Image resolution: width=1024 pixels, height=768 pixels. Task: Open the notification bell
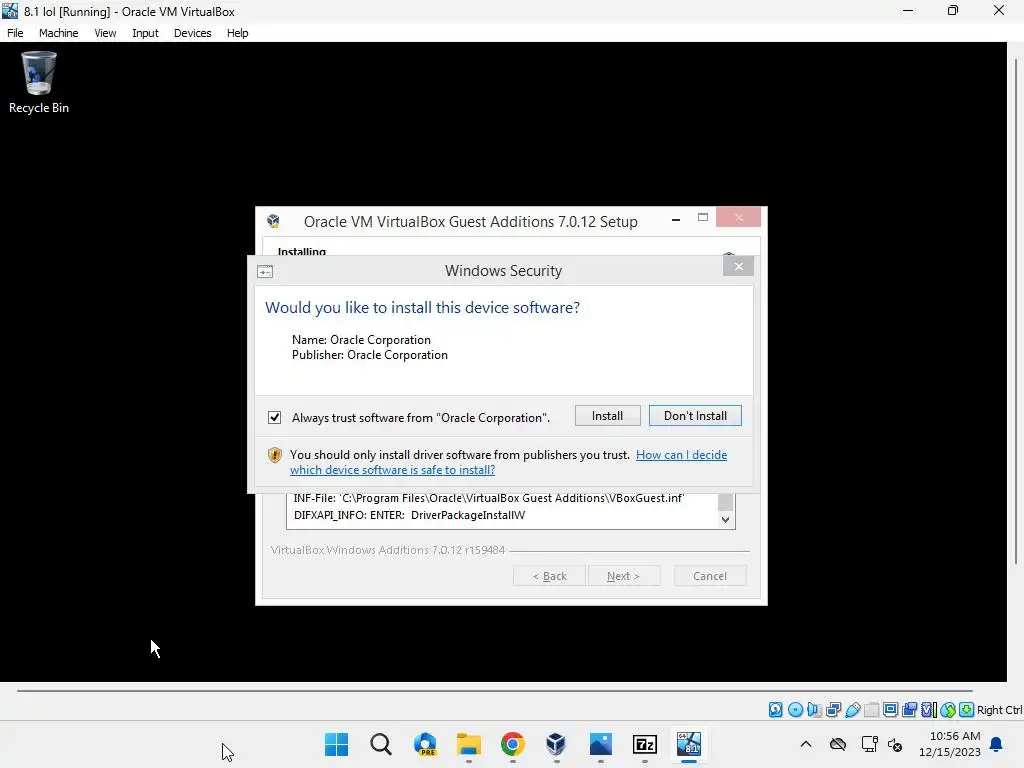coord(997,744)
